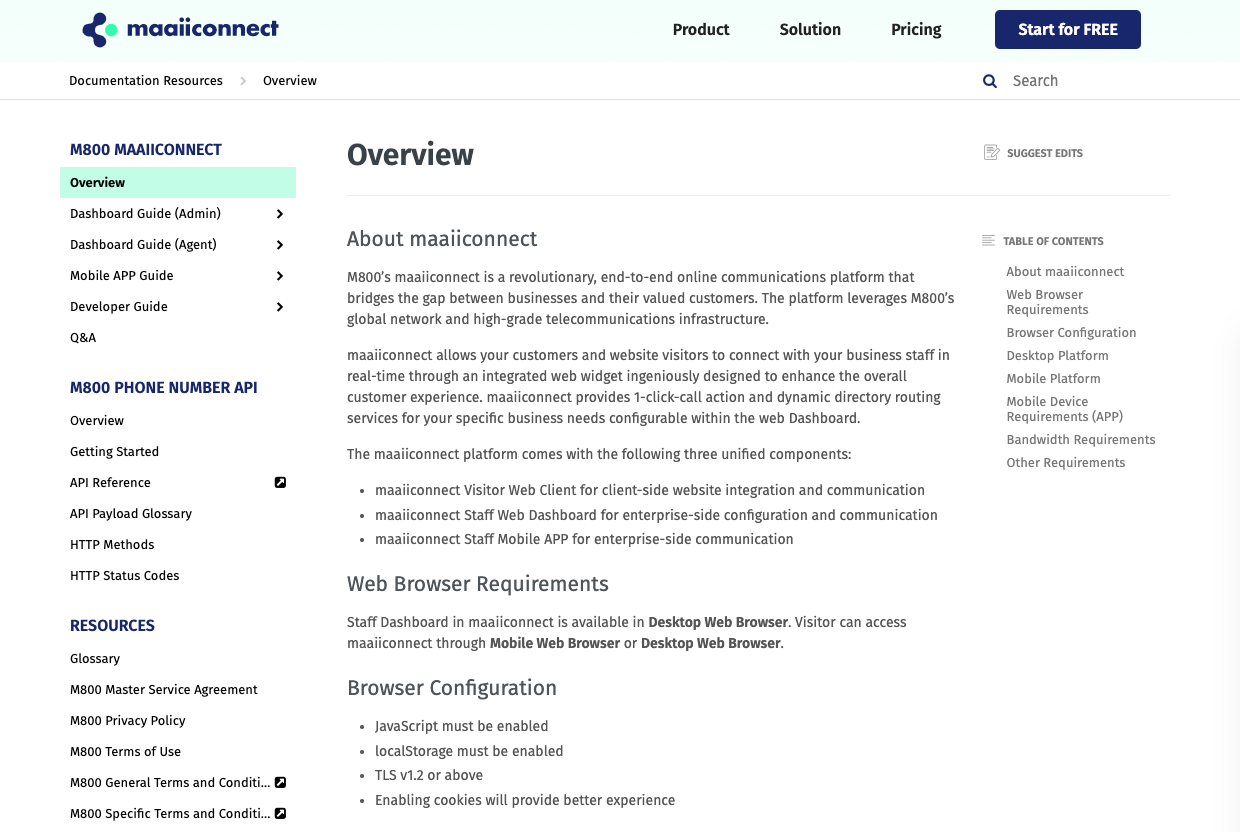1240x832 pixels.
Task: Select Overview under M800 MAAIICONNECT
Action: point(178,183)
